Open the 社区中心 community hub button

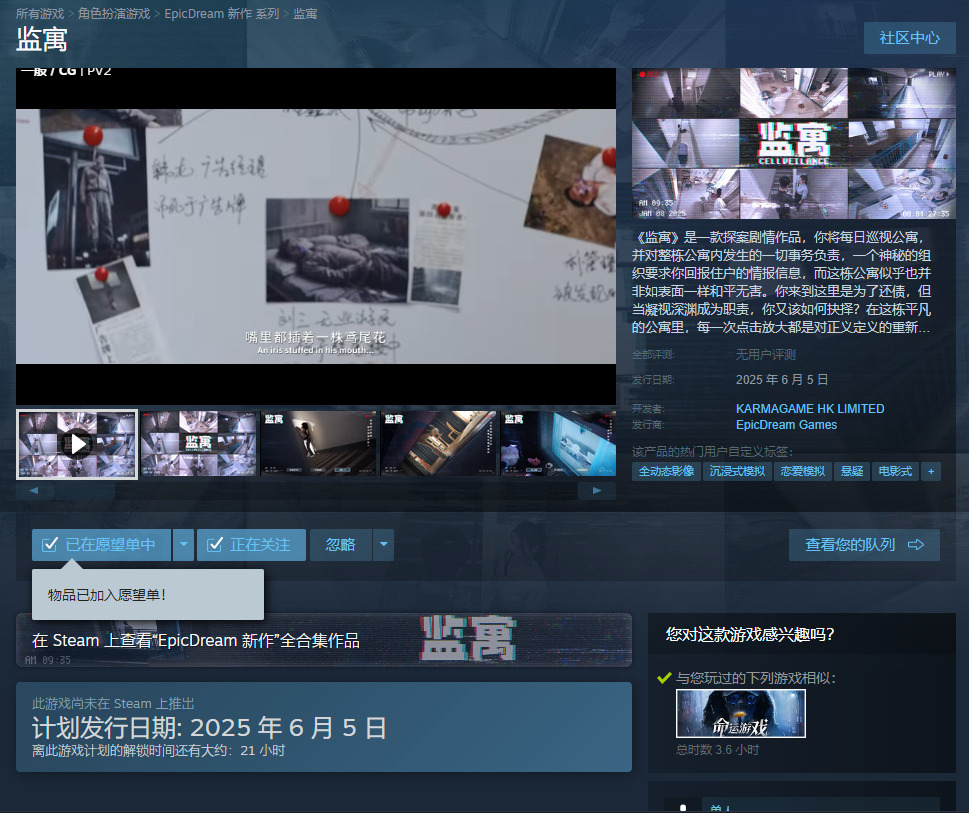tap(910, 38)
